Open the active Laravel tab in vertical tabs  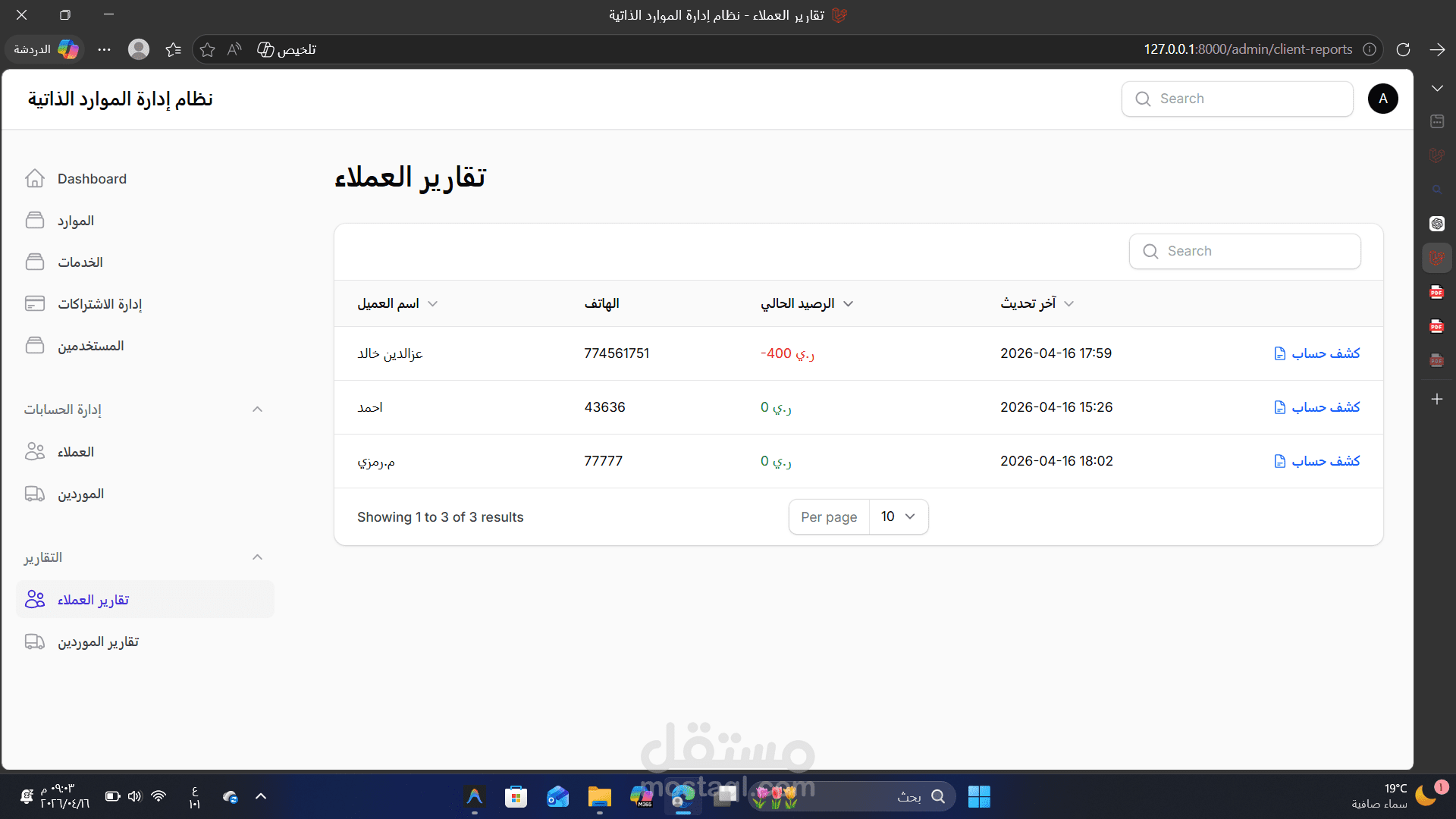pyautogui.click(x=1437, y=258)
